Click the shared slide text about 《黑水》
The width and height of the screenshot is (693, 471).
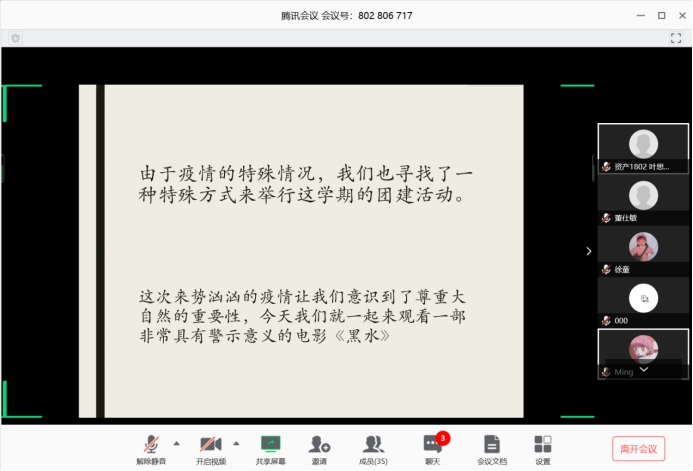(302, 316)
